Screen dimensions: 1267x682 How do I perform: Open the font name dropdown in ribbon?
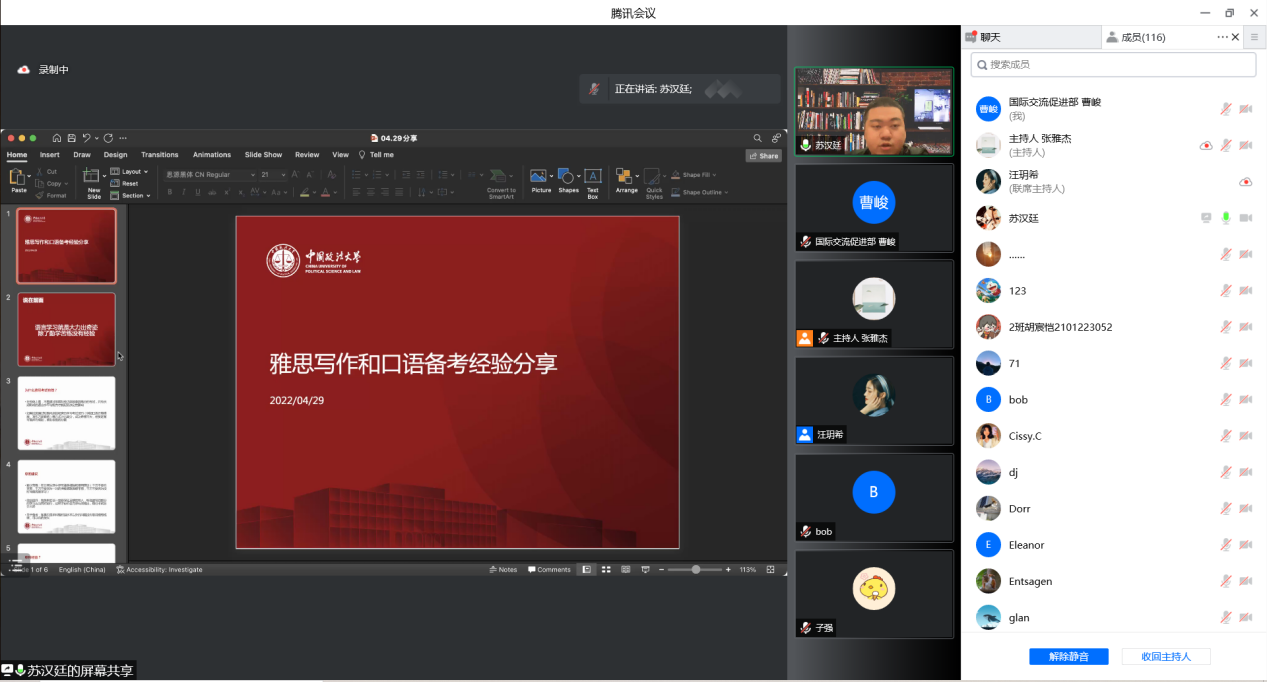tap(209, 175)
